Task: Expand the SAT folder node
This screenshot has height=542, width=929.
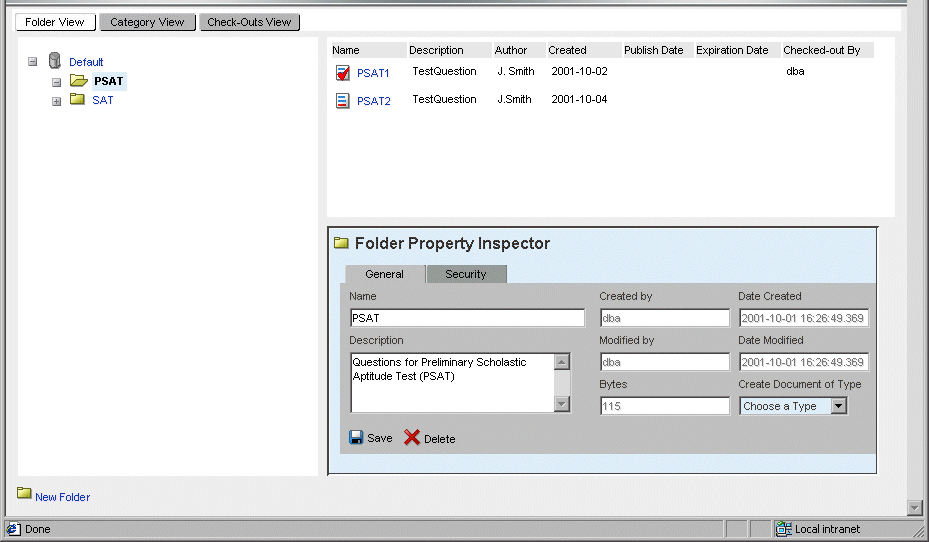Action: tap(57, 101)
